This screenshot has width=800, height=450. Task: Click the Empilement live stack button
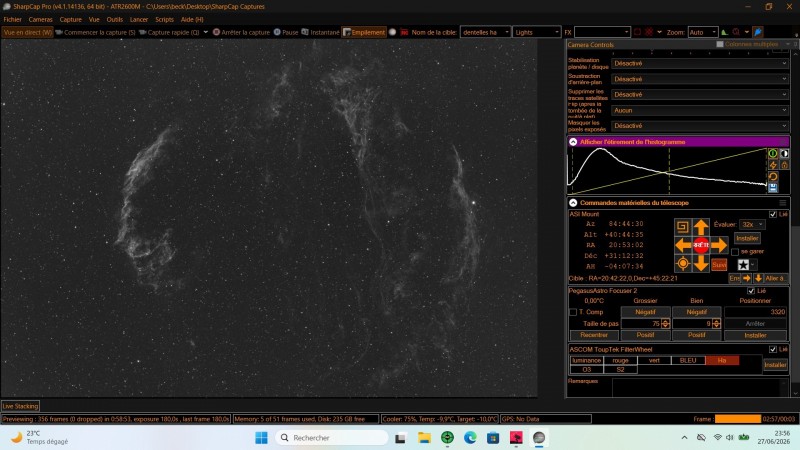364,32
